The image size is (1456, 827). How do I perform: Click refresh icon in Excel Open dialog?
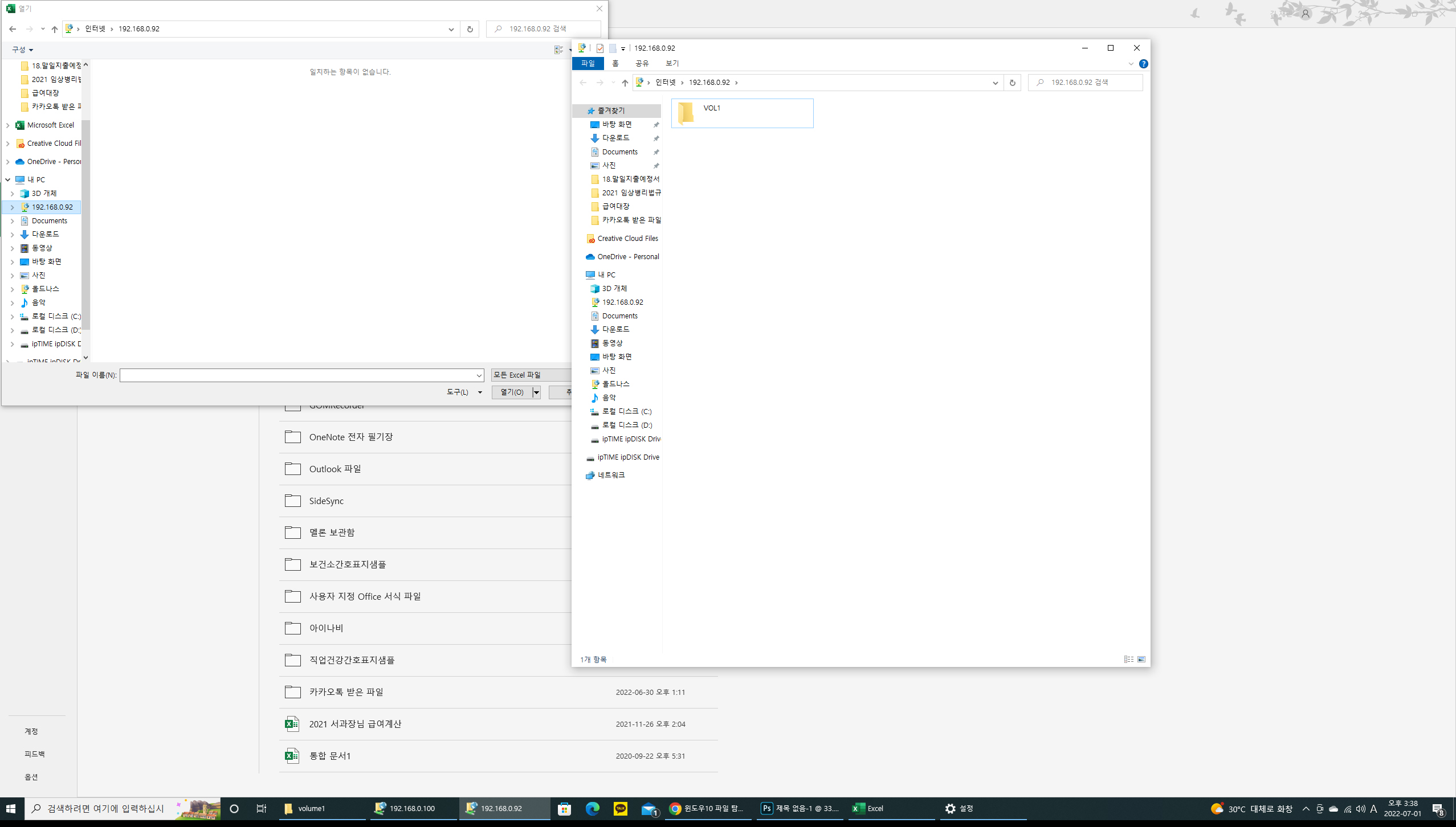pos(470,29)
